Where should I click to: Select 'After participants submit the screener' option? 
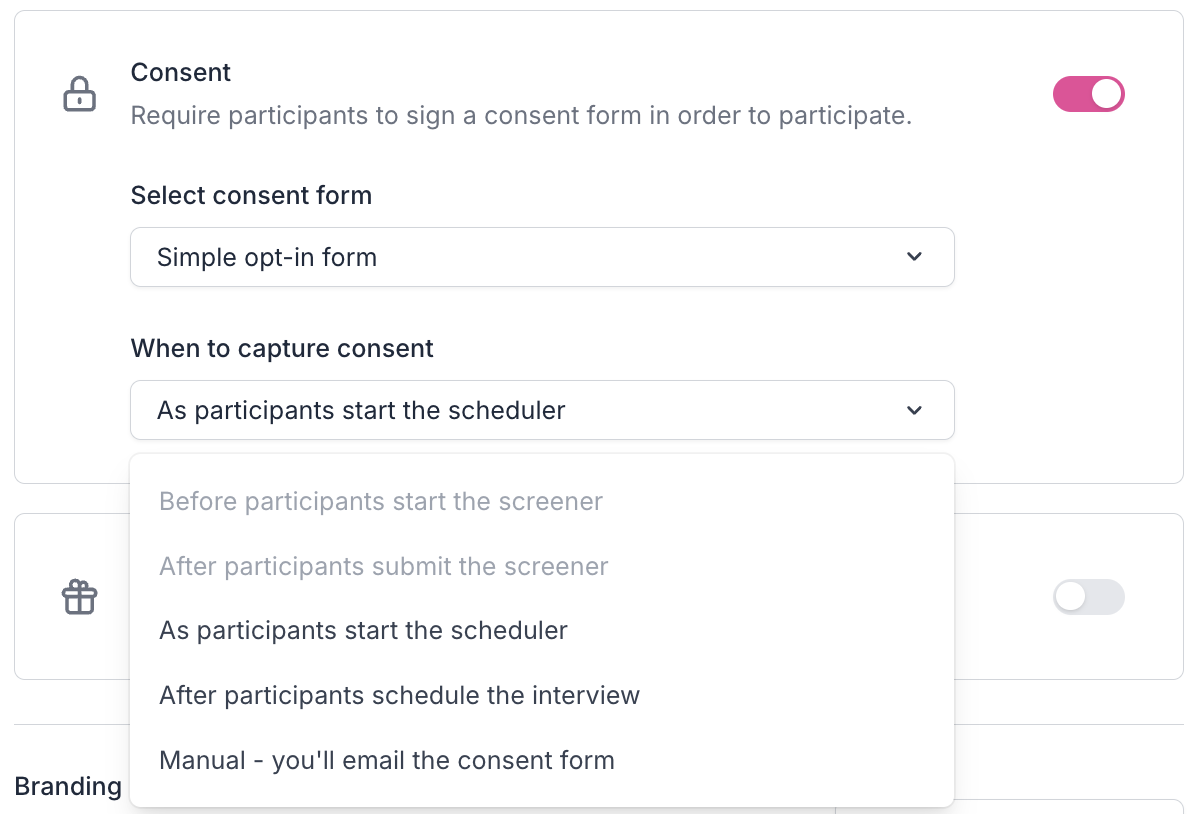[384, 566]
